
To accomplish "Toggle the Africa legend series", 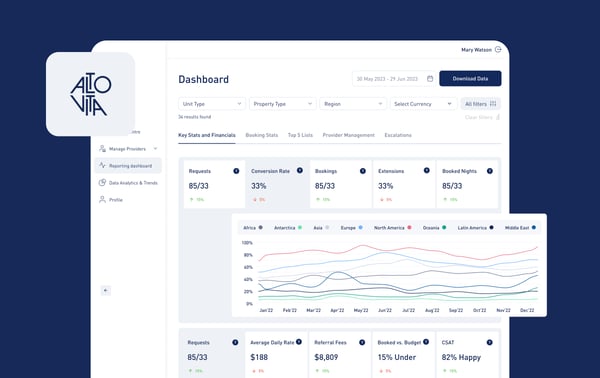I will [253, 228].
